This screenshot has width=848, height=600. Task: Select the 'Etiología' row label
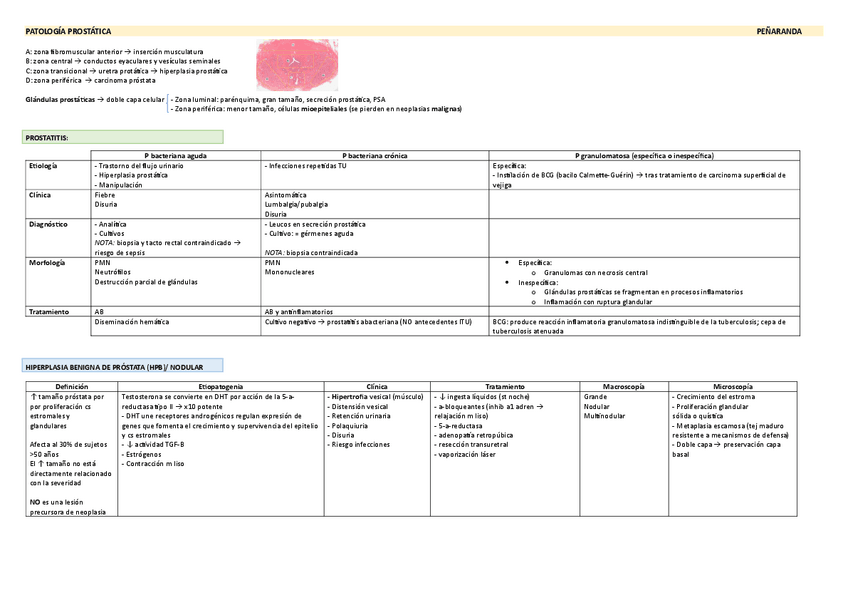43,166
